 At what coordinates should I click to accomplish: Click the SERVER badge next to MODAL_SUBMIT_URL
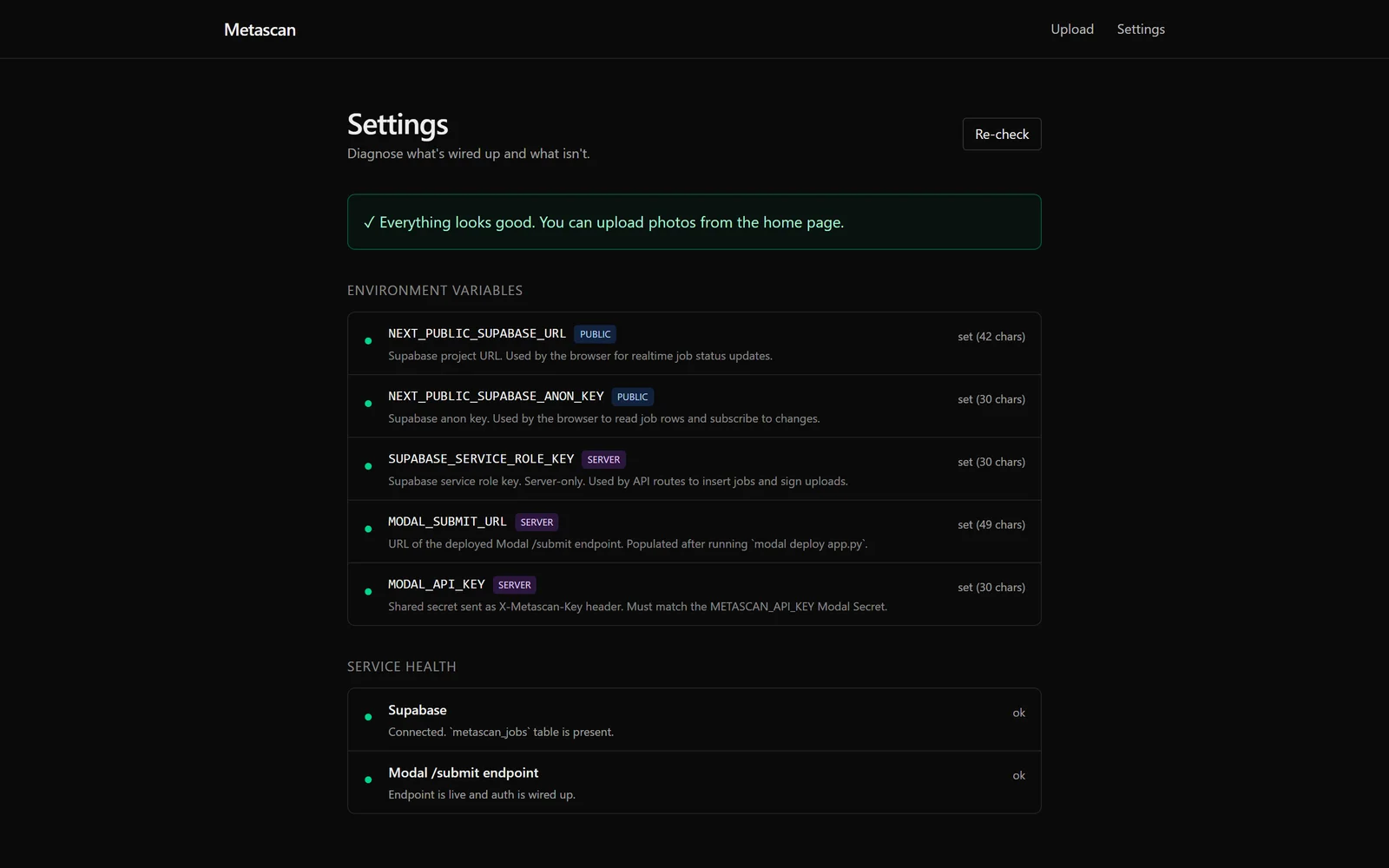(537, 522)
